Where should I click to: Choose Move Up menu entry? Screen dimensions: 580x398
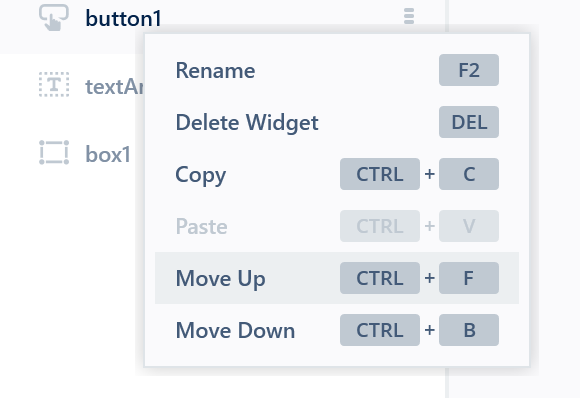click(x=337, y=278)
